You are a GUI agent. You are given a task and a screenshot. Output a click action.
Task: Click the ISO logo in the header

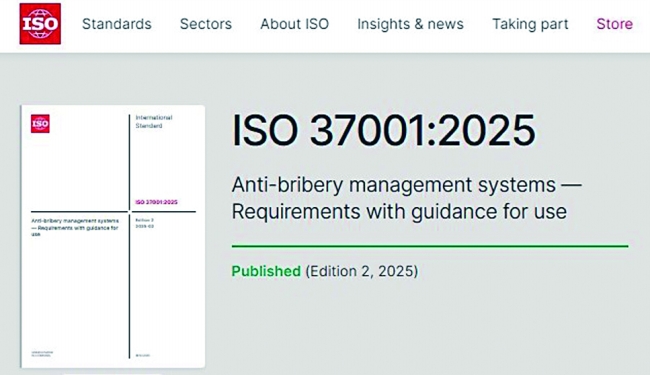click(40, 24)
